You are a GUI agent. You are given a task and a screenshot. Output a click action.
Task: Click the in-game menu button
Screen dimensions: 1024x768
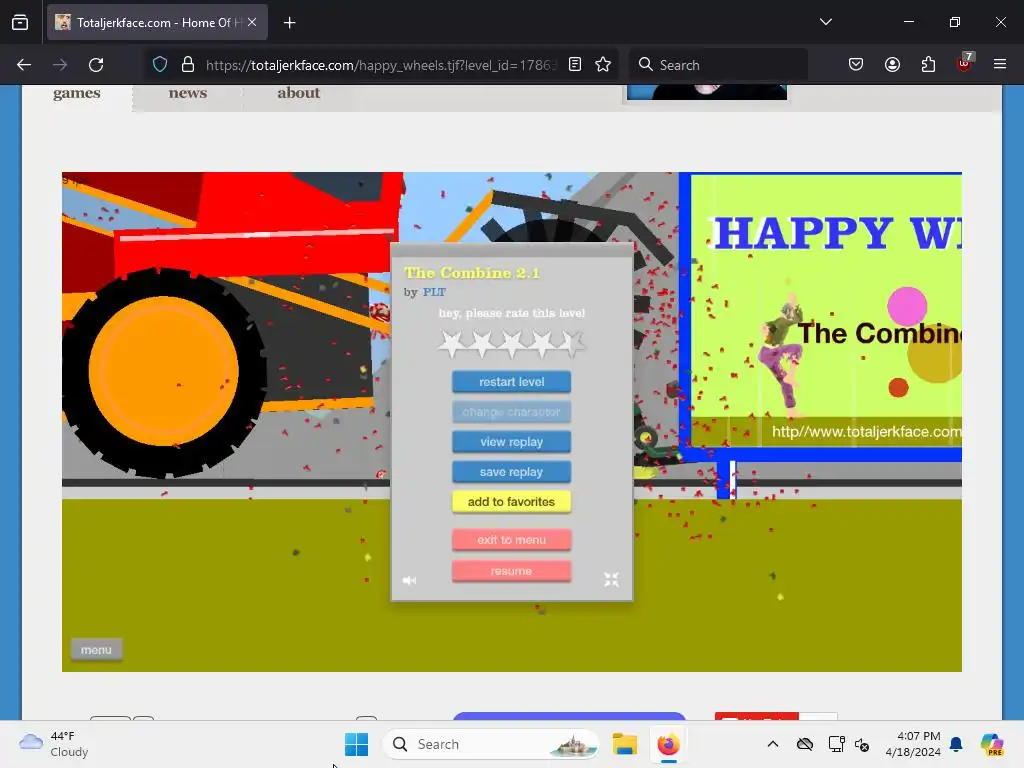(96, 650)
